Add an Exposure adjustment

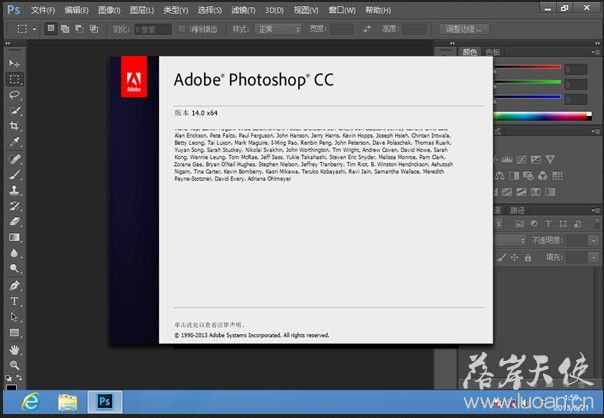(x=536, y=159)
